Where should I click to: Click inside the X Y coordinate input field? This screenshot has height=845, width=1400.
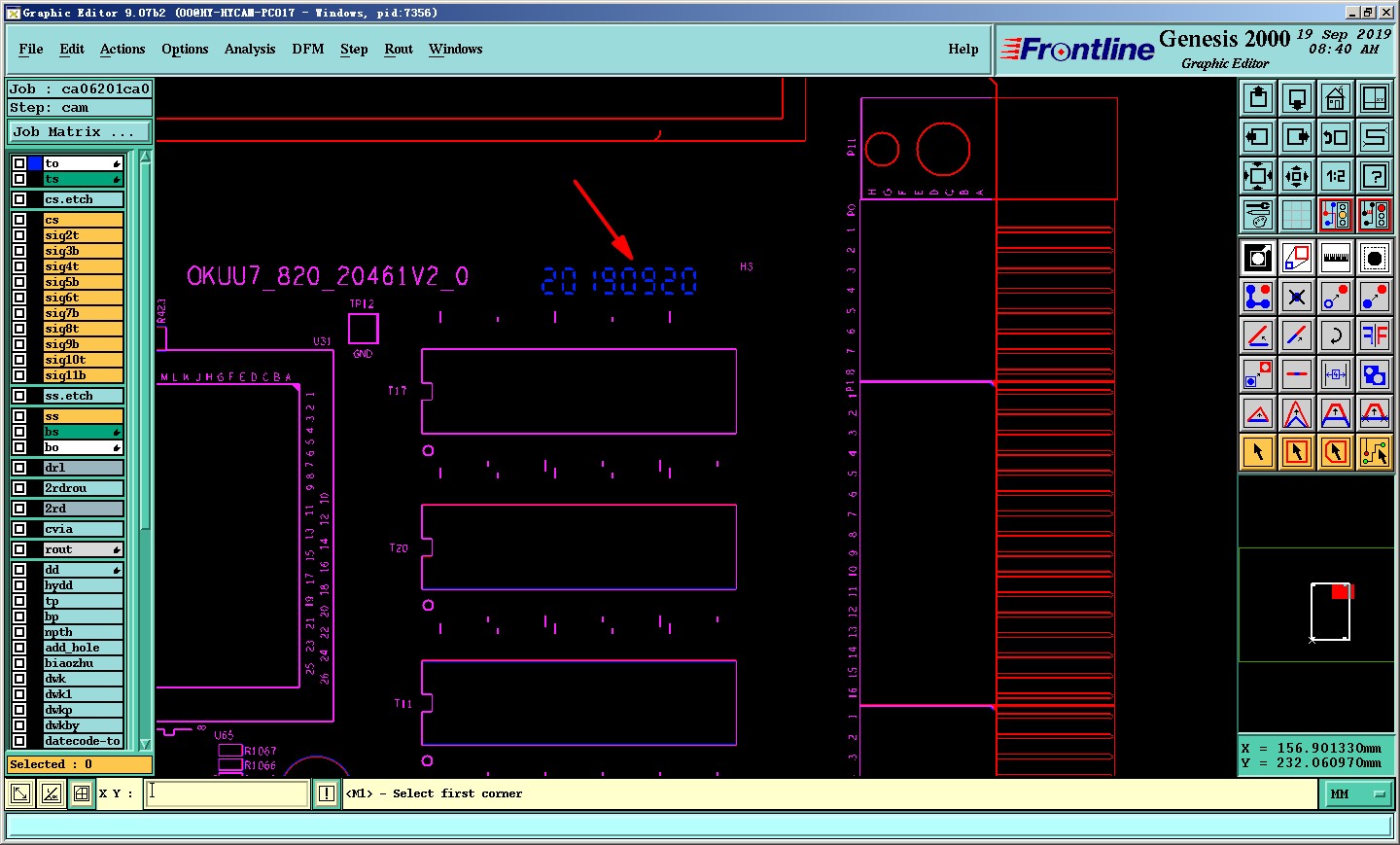[x=227, y=793]
